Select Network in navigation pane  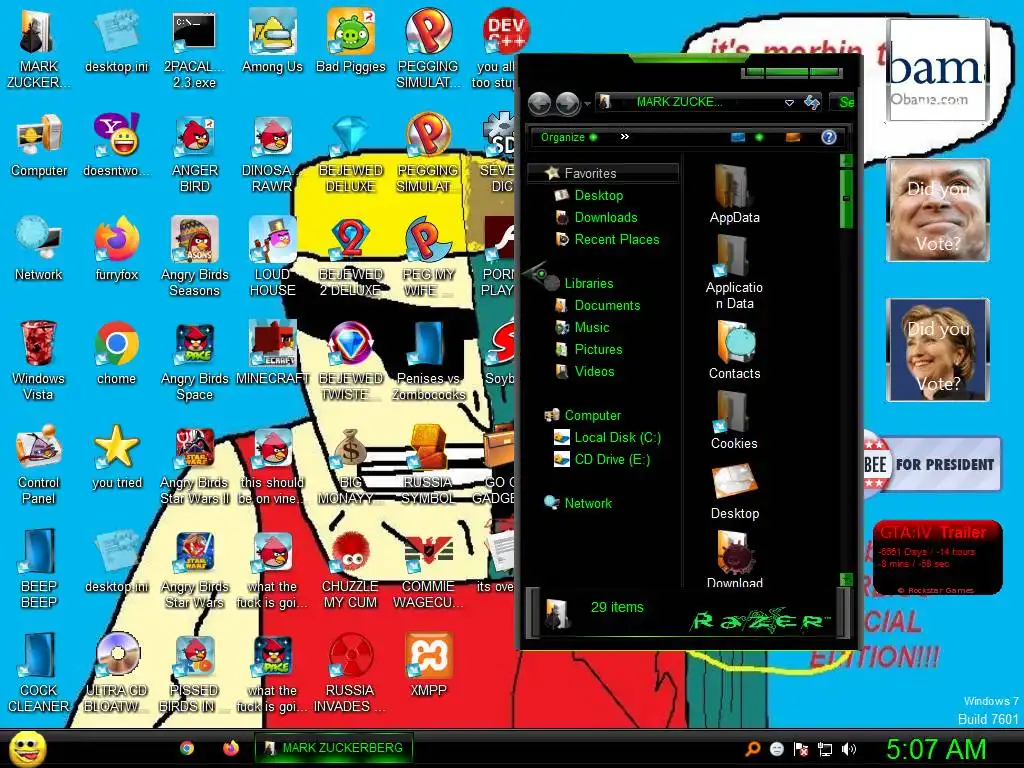(x=578, y=504)
